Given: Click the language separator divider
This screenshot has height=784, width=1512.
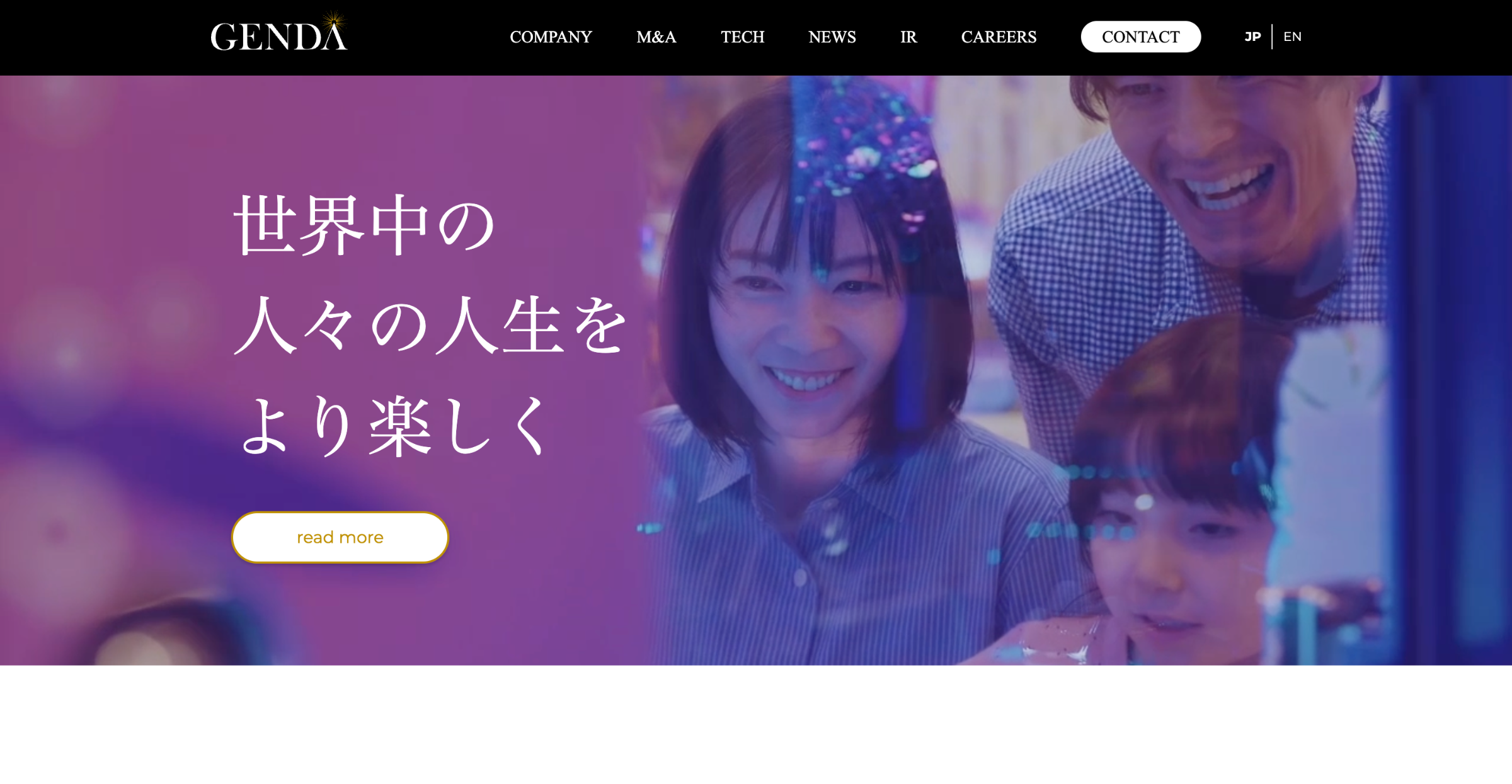Looking at the screenshot, I should coord(1271,37).
